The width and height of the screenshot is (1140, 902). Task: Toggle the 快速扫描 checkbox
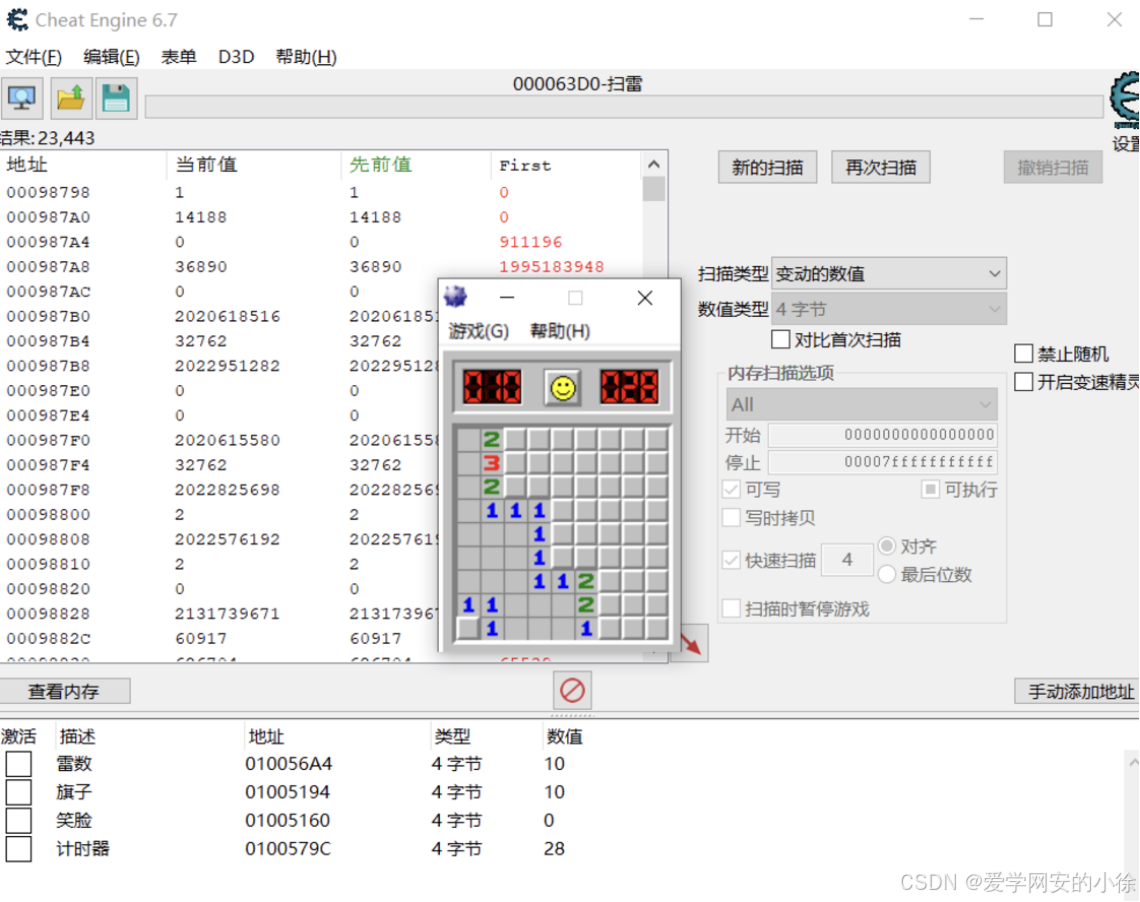[x=731, y=560]
